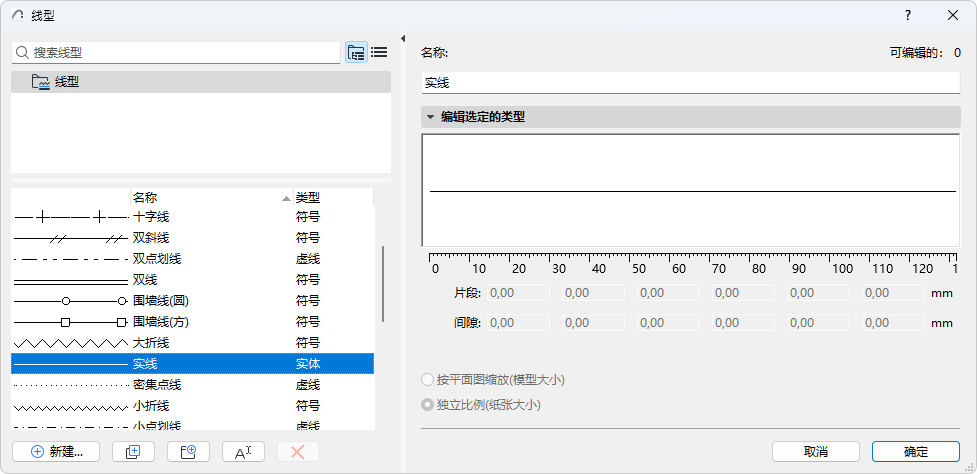This screenshot has width=977, height=474.
Task: Collapse the 编辑选定的类型 section
Action: [x=429, y=116]
